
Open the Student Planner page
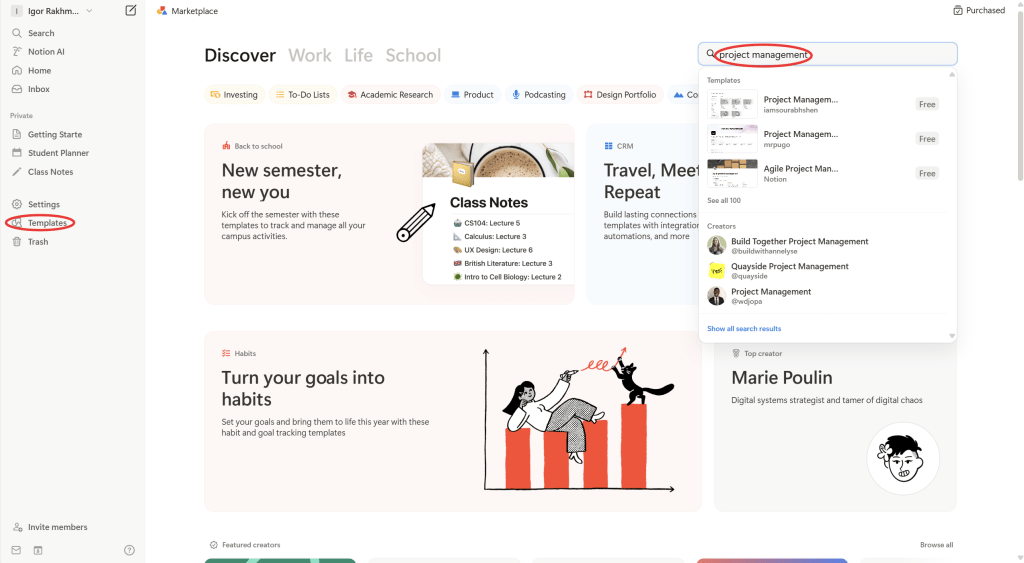pos(58,153)
